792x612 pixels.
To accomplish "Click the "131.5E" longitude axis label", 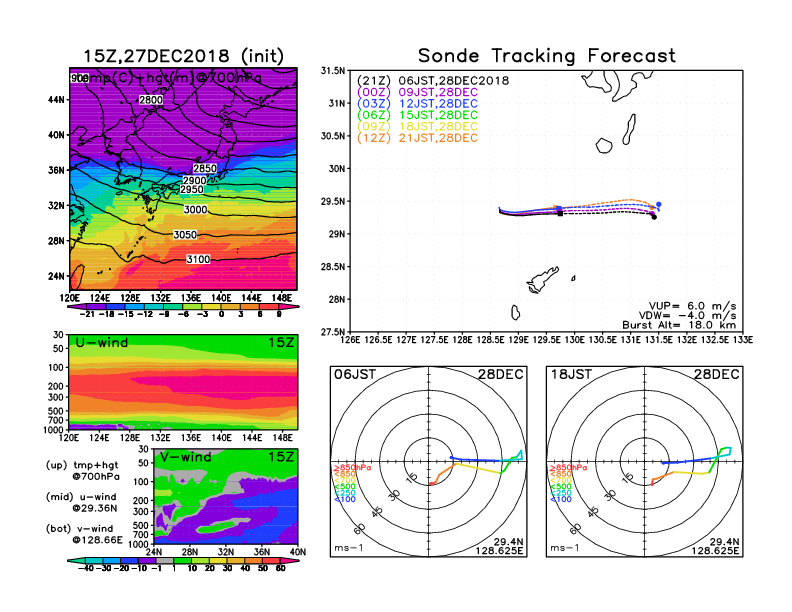I will (659, 340).
